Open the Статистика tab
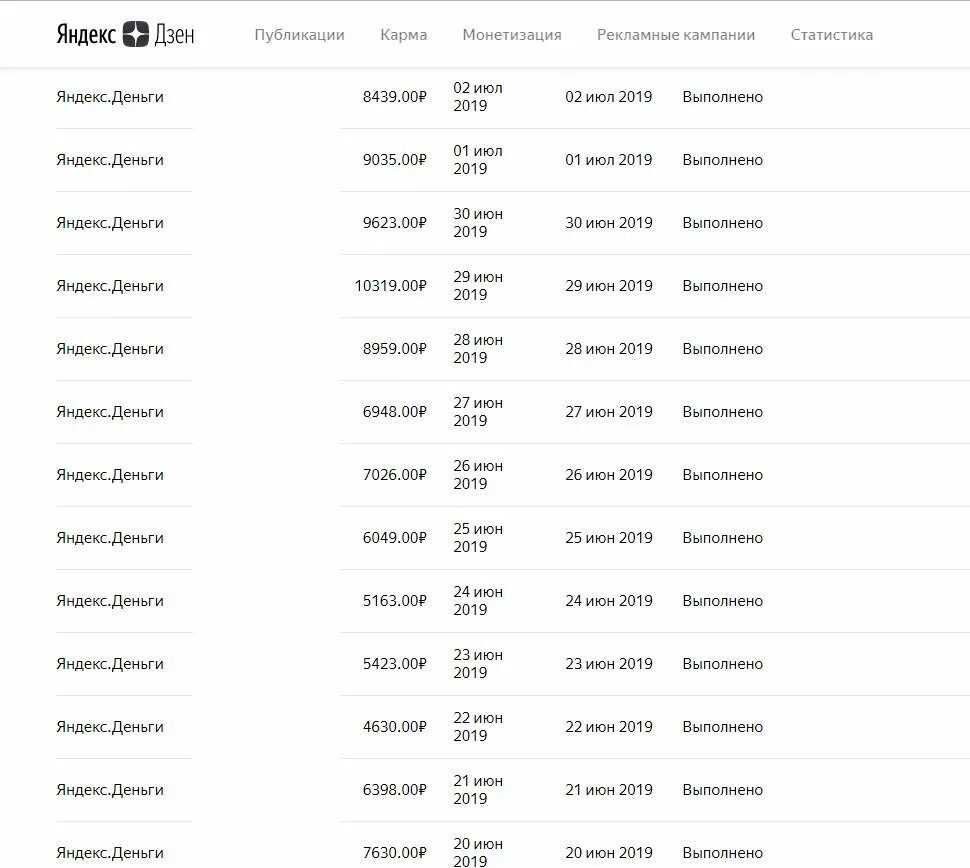 click(x=831, y=35)
